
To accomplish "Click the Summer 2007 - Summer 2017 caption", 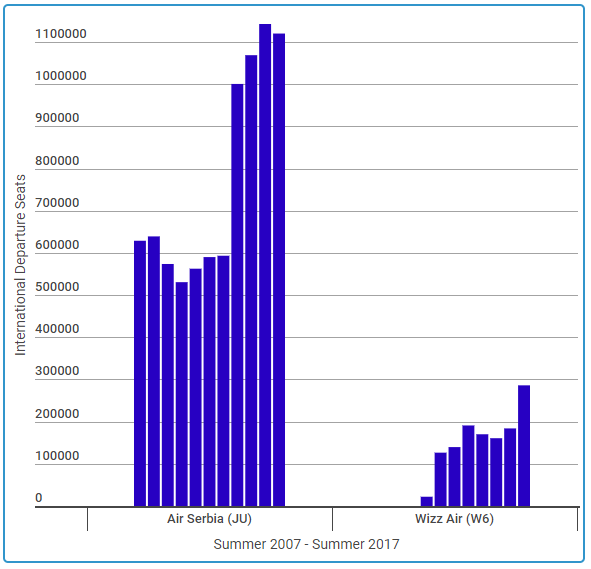I will (306, 544).
